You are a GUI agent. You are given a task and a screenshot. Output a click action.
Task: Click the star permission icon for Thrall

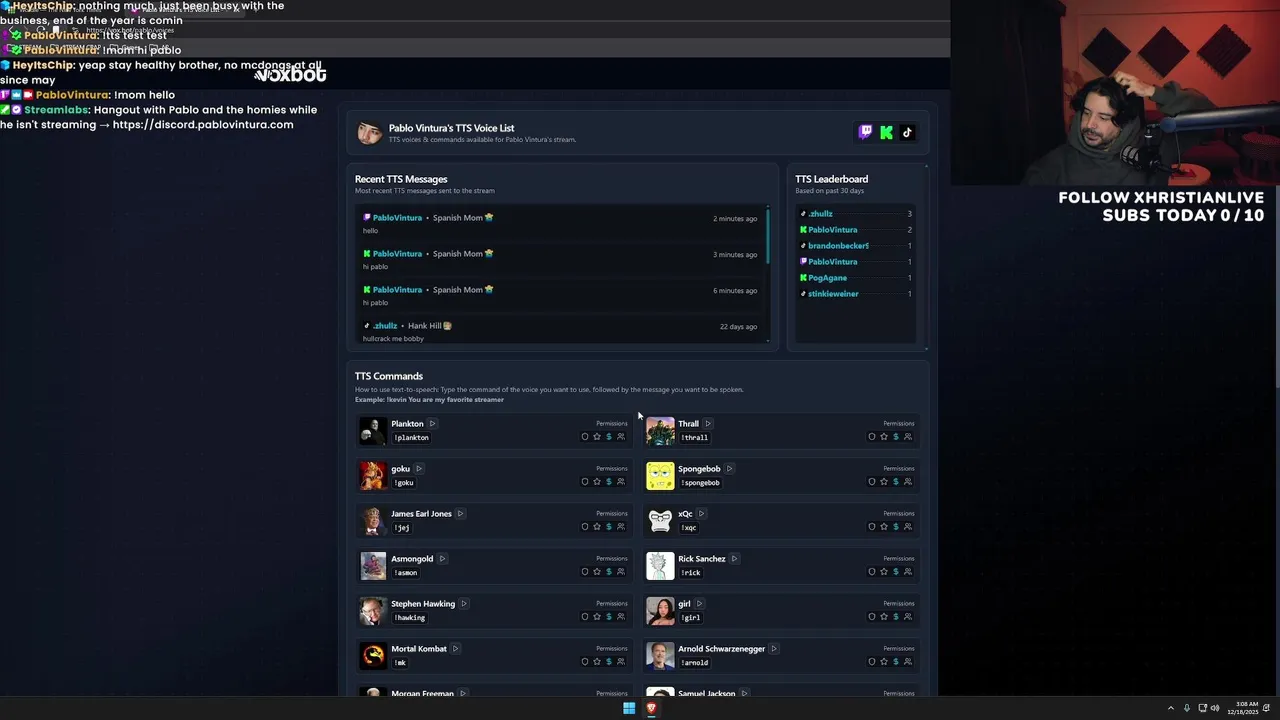point(884,437)
